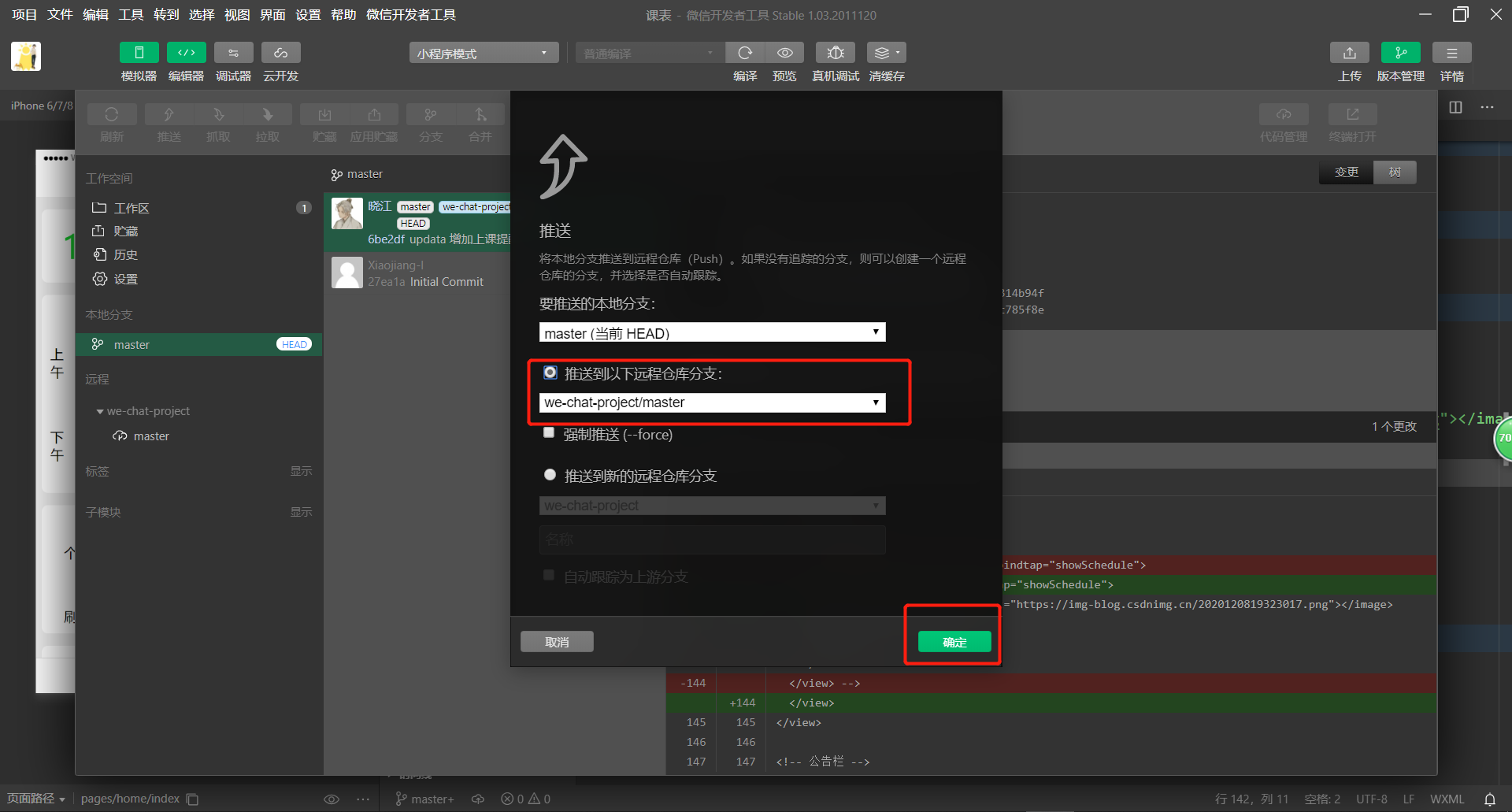Click the git fetch (抓取) toolbar icon
The height and width of the screenshot is (812, 1512).
click(218, 114)
